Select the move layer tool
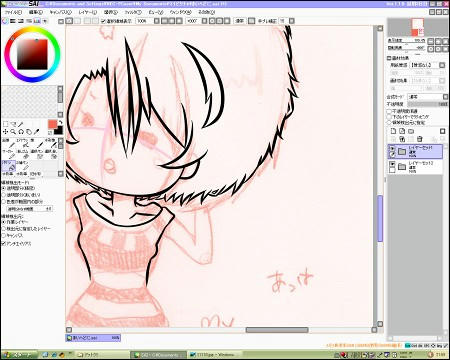 [5, 132]
